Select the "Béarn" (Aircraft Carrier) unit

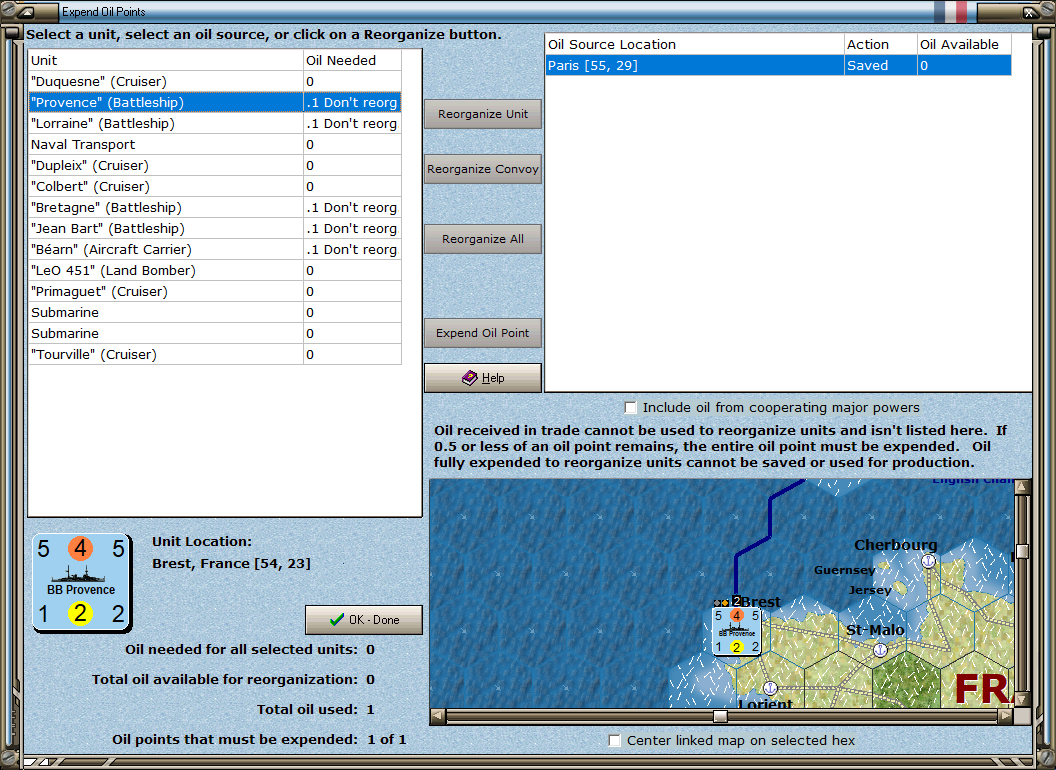point(215,249)
